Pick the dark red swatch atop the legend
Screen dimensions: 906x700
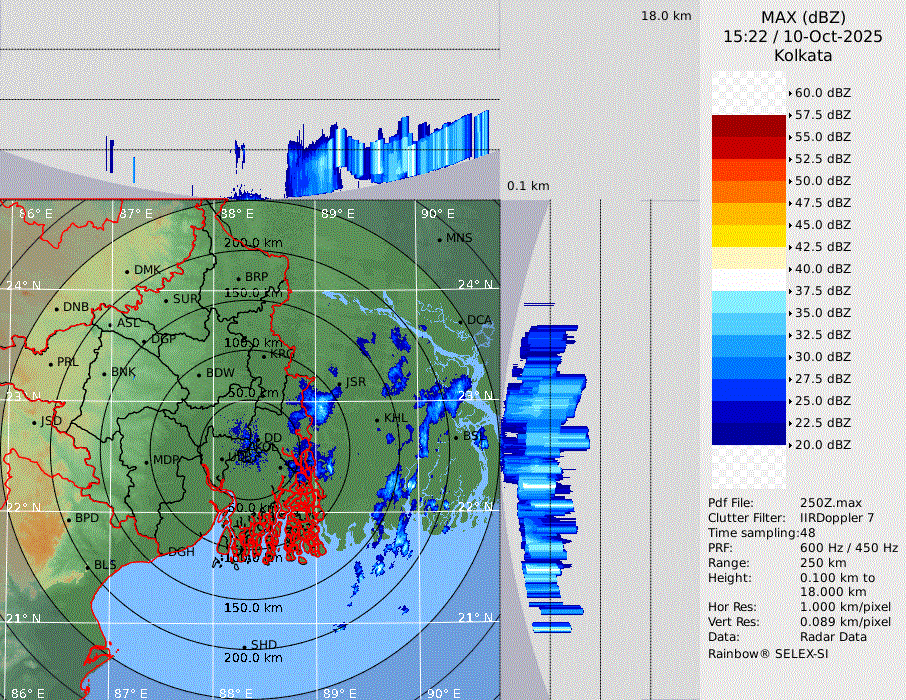click(749, 125)
